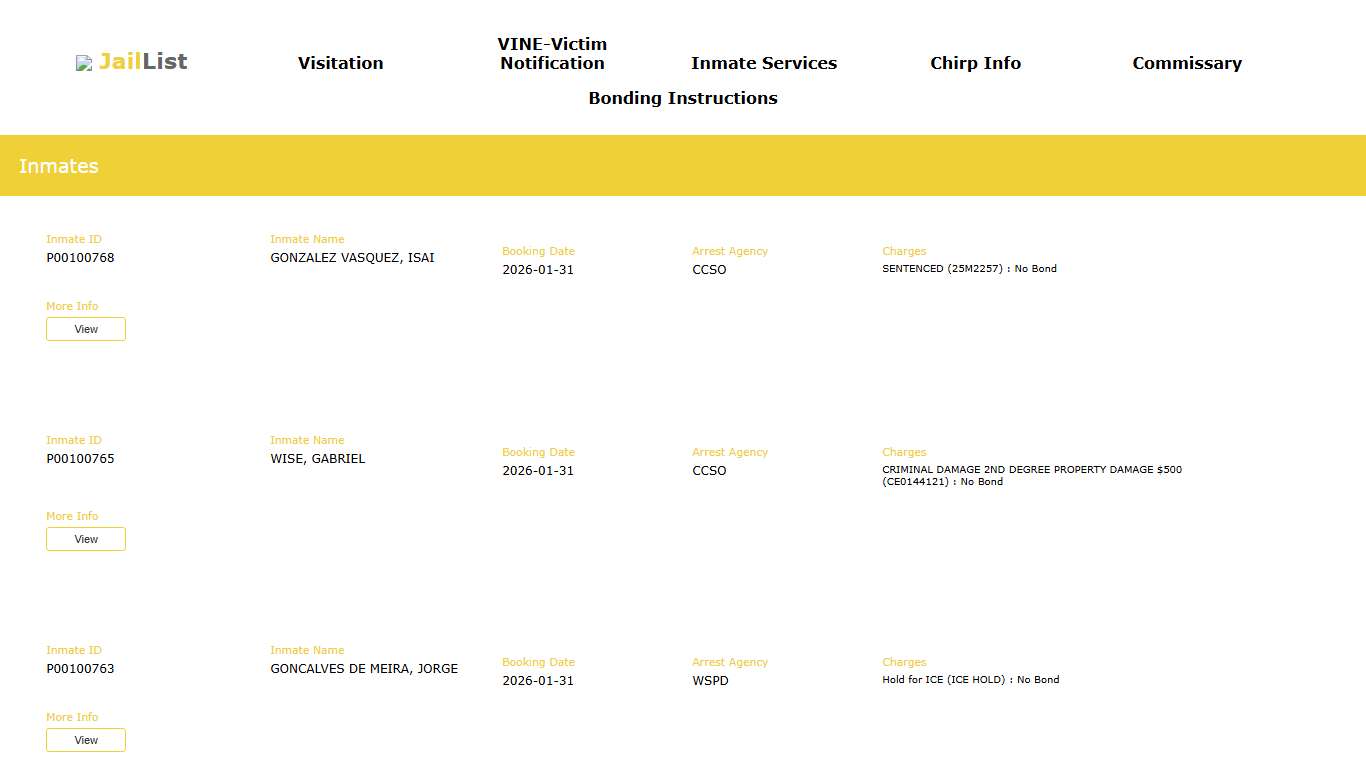Select Chirp Info in navigation
The height and width of the screenshot is (768, 1366).
coord(975,63)
